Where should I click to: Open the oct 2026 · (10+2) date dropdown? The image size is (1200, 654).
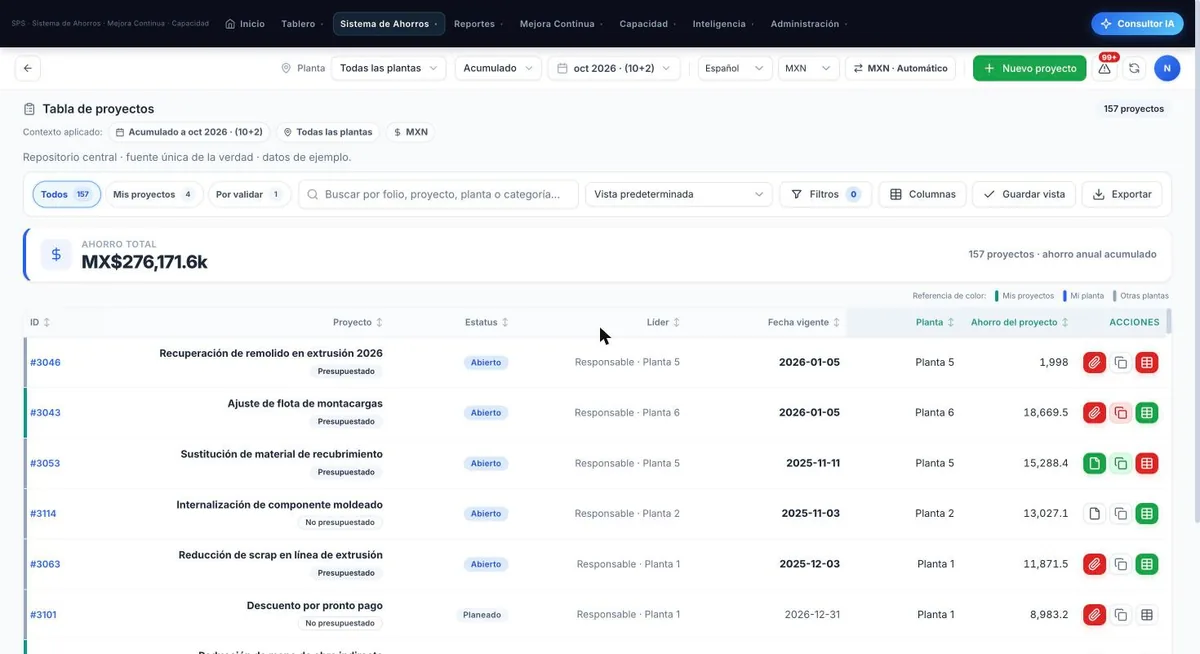pyautogui.click(x=614, y=68)
